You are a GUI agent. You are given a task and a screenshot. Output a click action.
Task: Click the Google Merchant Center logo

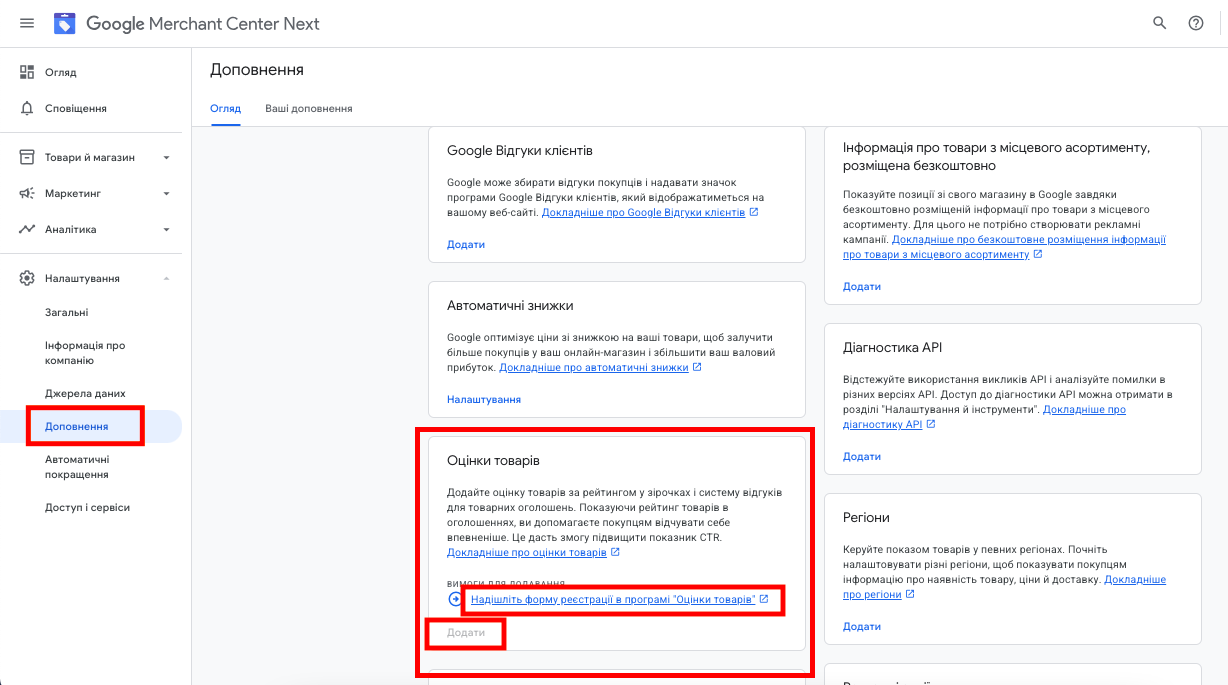(65, 23)
